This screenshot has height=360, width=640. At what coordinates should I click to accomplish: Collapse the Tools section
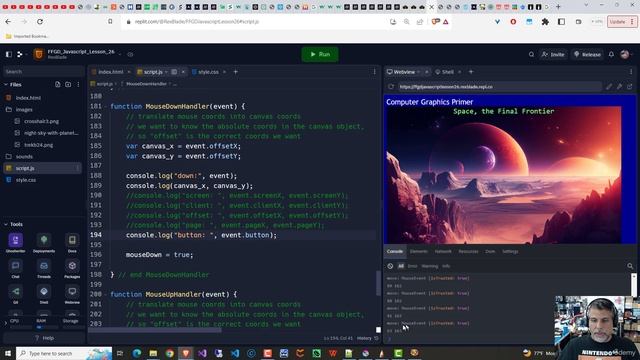tap(6, 224)
